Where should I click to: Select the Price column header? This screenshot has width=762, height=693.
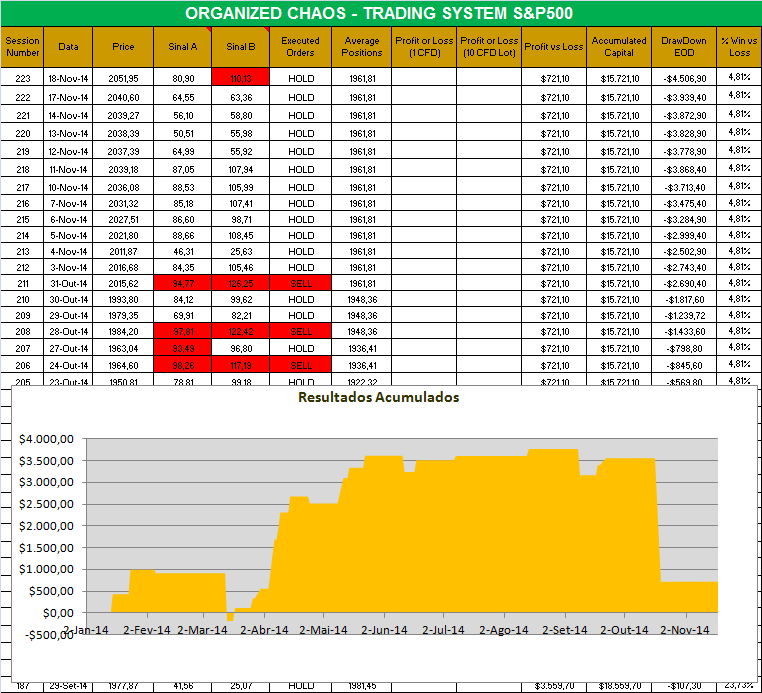pos(123,47)
